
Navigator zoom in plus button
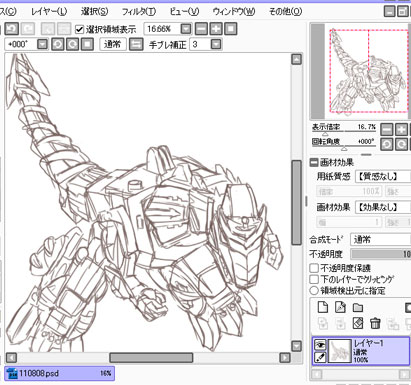(x=401, y=130)
